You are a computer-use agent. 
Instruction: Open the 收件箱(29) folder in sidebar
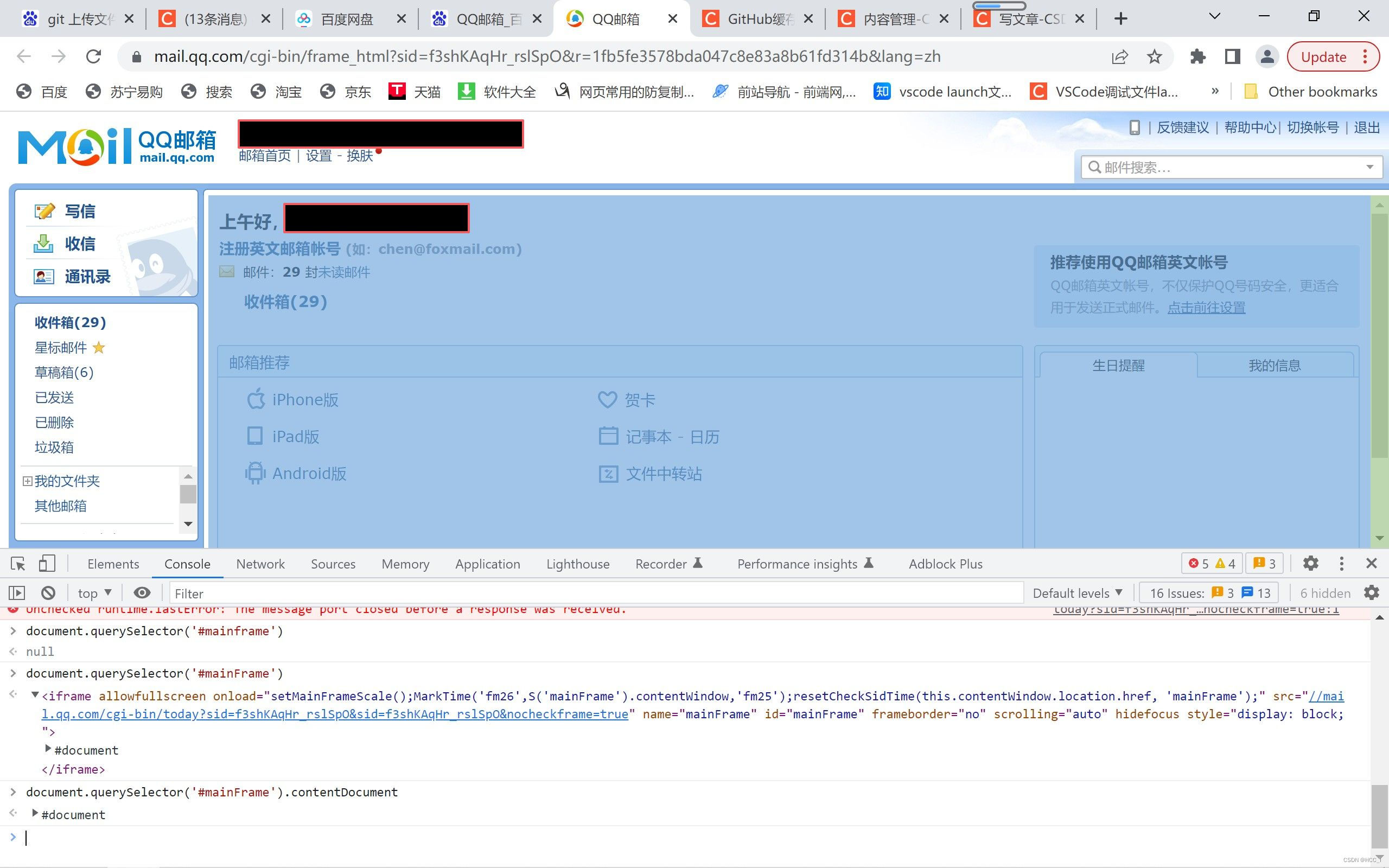point(71,322)
